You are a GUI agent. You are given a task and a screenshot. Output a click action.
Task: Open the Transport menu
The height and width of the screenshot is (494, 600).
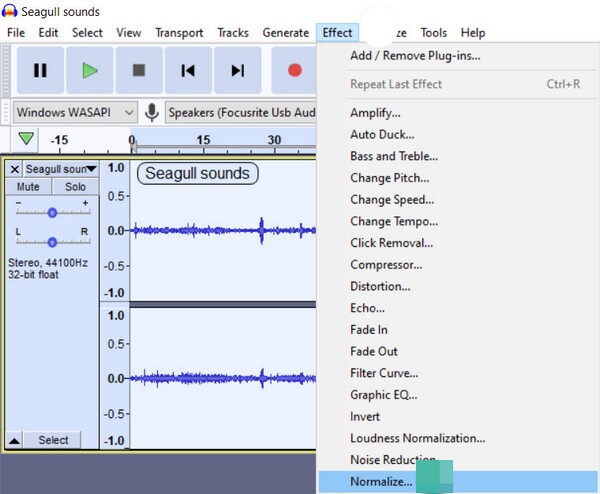tap(179, 33)
